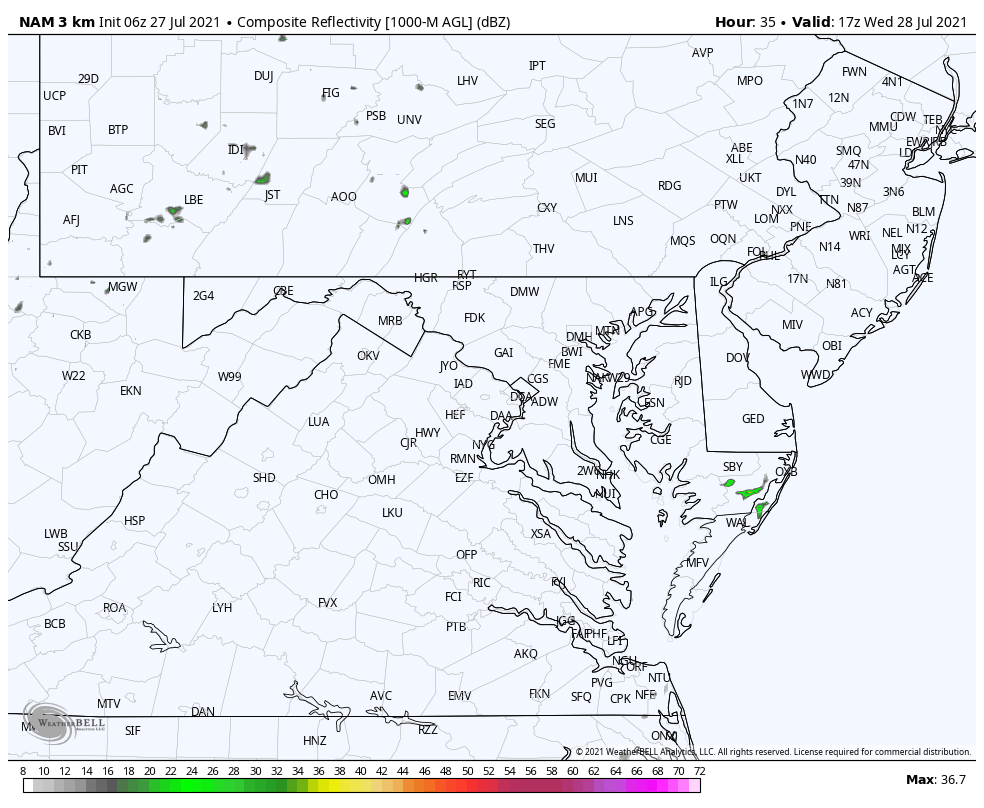The image size is (984, 808).
Task: Click the MIV station label
Action: 792,324
